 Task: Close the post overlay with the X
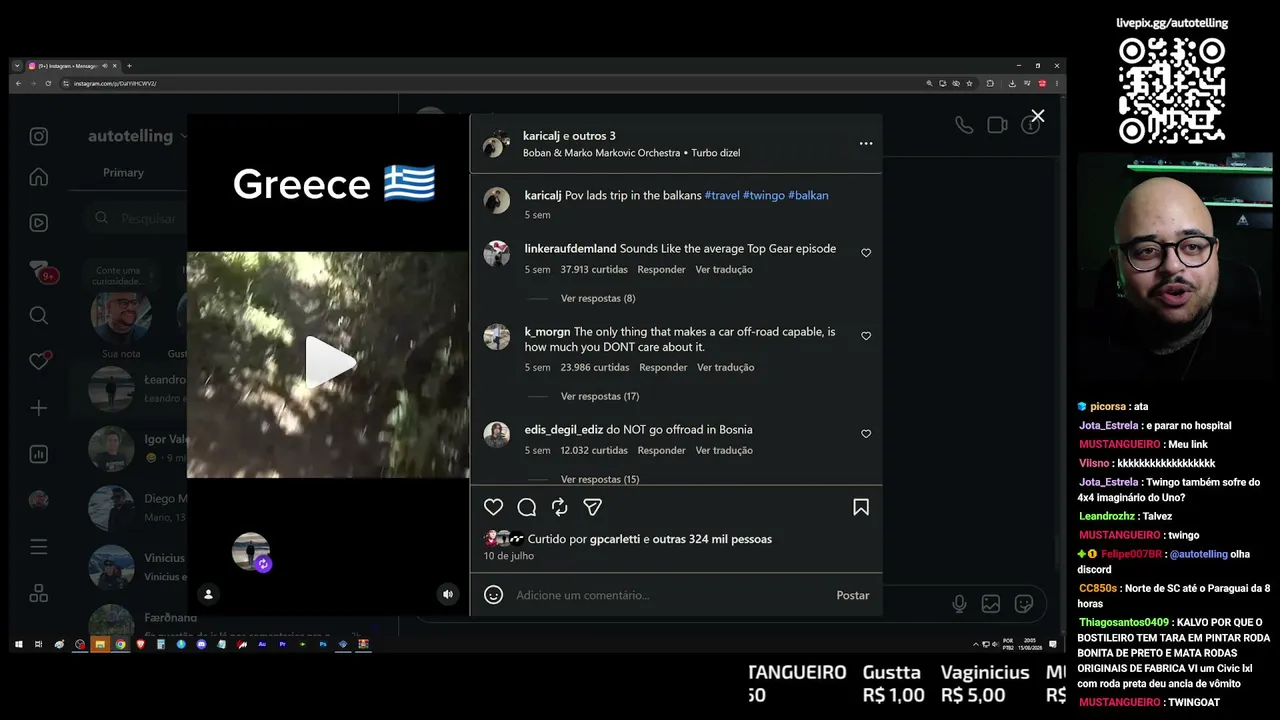click(1038, 116)
